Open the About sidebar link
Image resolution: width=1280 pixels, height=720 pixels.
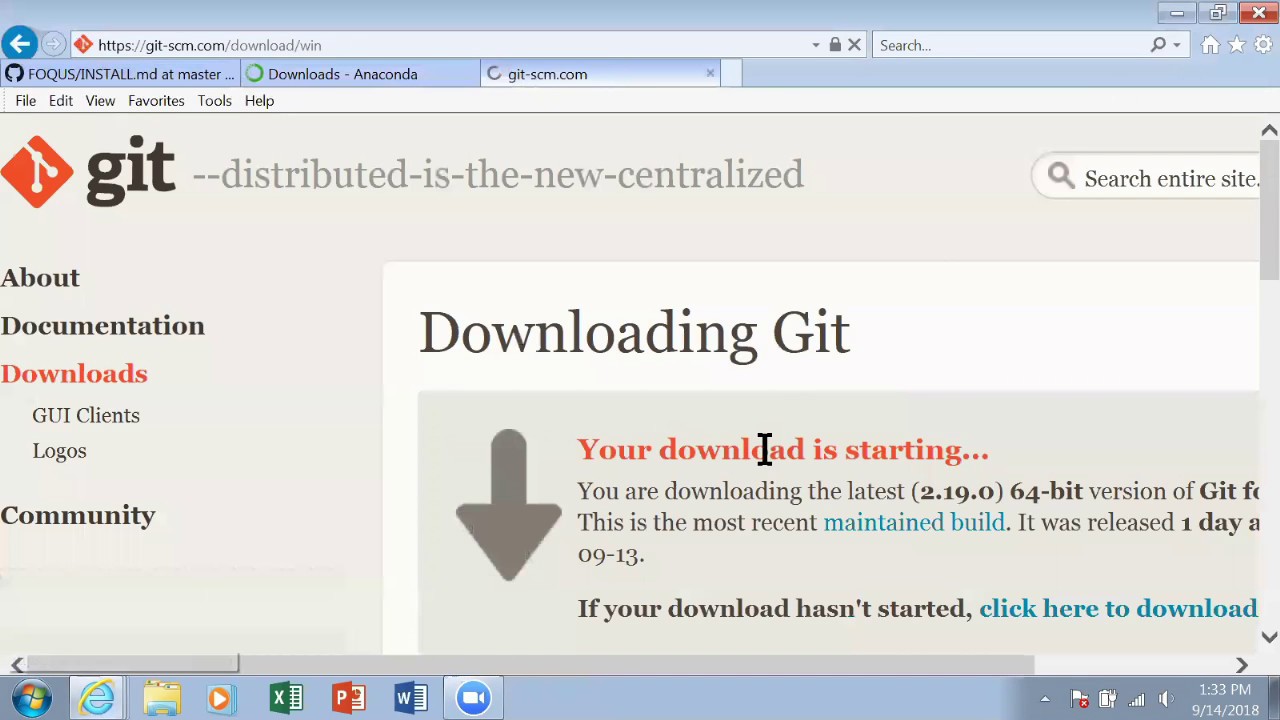pos(40,278)
